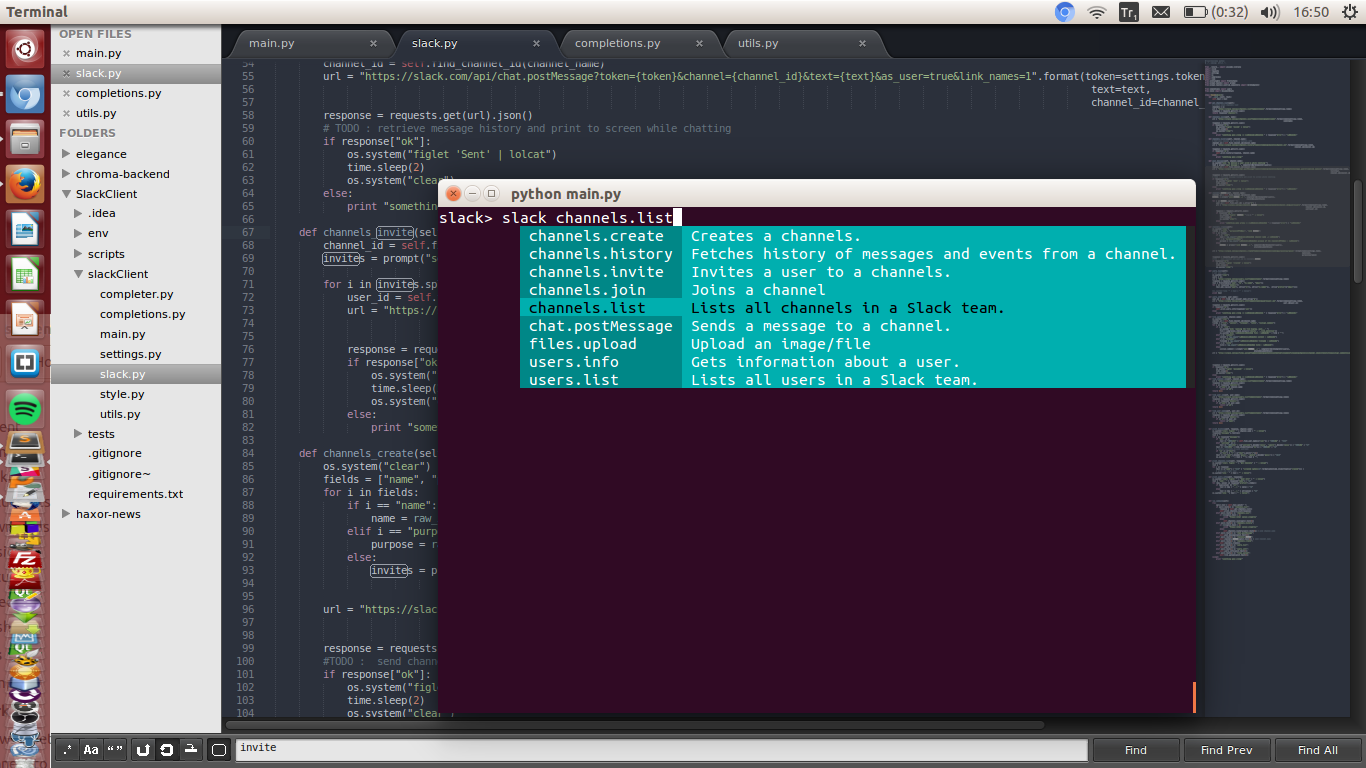The height and width of the screenshot is (768, 1366).
Task: Open the Wi-Fi network menu
Action: pyautogui.click(x=1097, y=12)
